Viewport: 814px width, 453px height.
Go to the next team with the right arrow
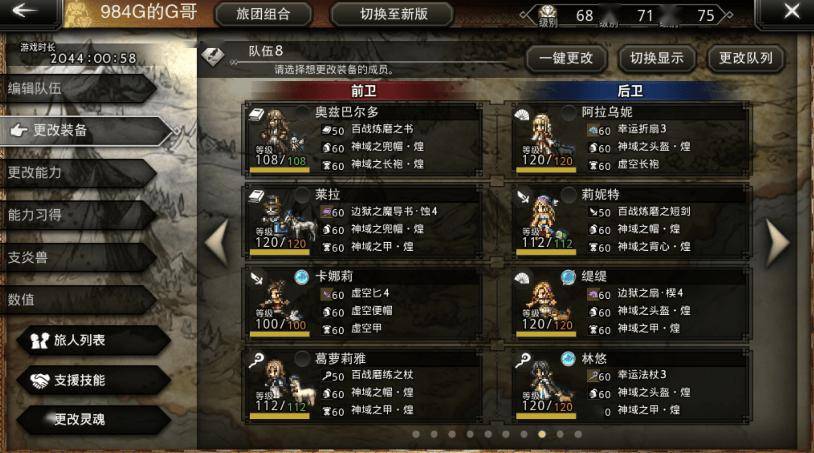coord(778,243)
